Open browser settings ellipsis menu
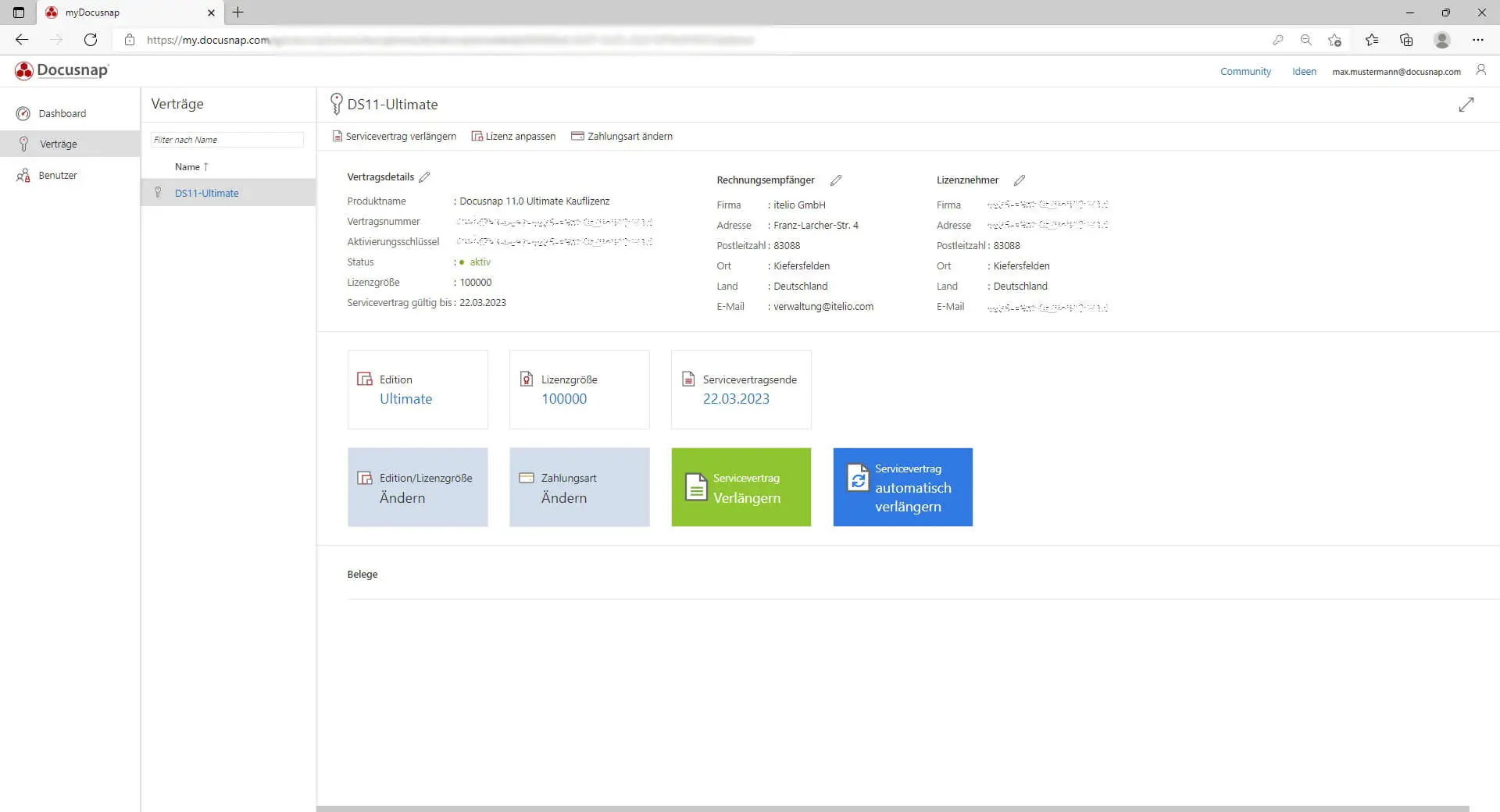Screen dimensions: 1500x812 (x=1478, y=40)
